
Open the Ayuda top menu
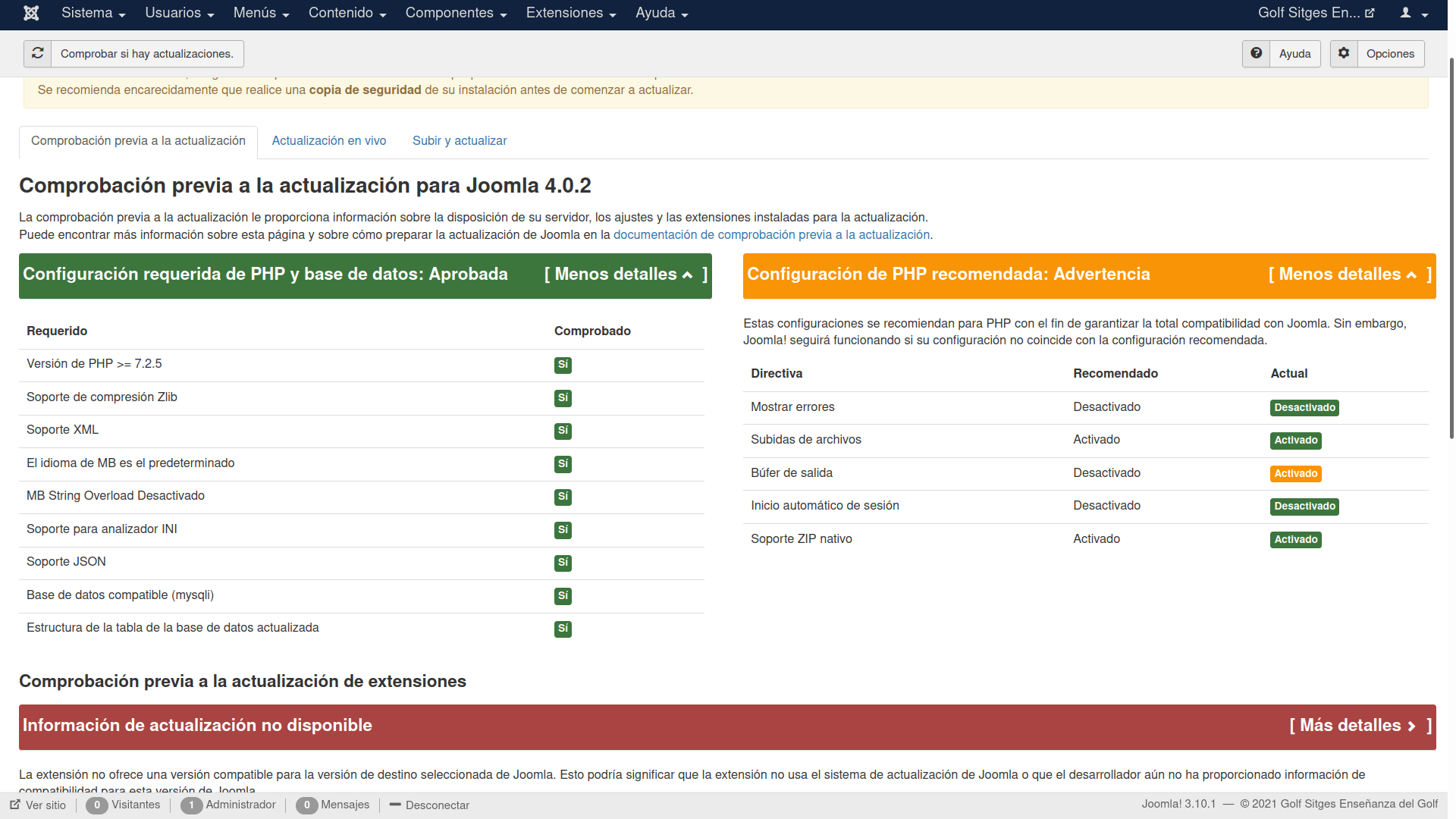(661, 13)
